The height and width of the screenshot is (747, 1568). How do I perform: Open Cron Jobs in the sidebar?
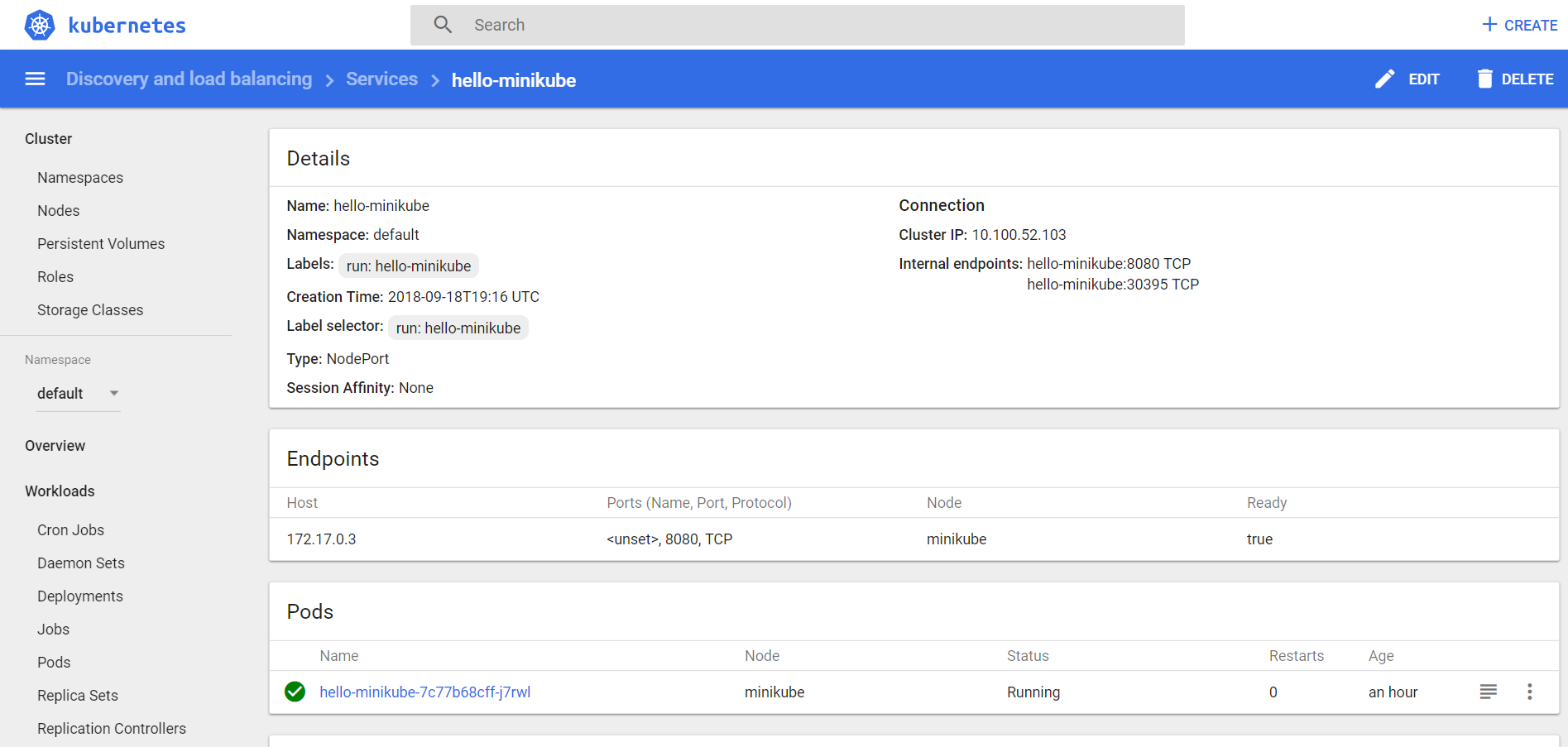point(70,530)
